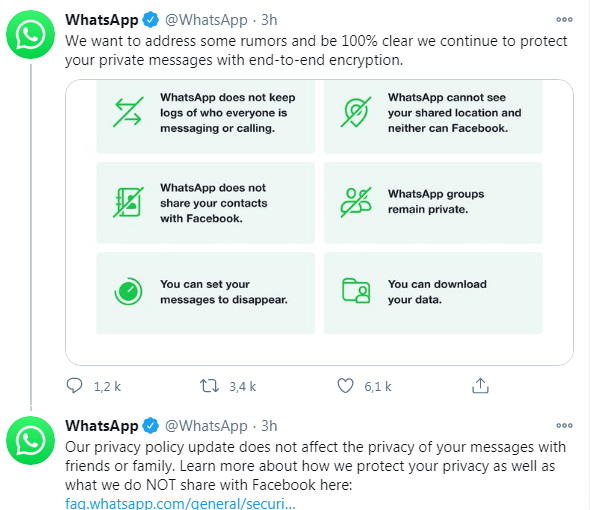Open the share icon under first tweet
Viewport: 590px width, 510px height.
coord(480,386)
